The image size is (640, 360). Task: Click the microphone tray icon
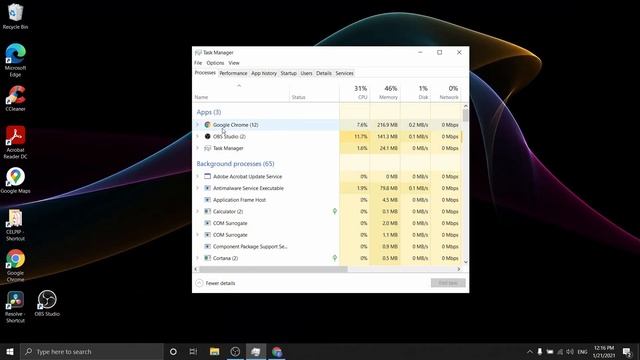point(540,351)
